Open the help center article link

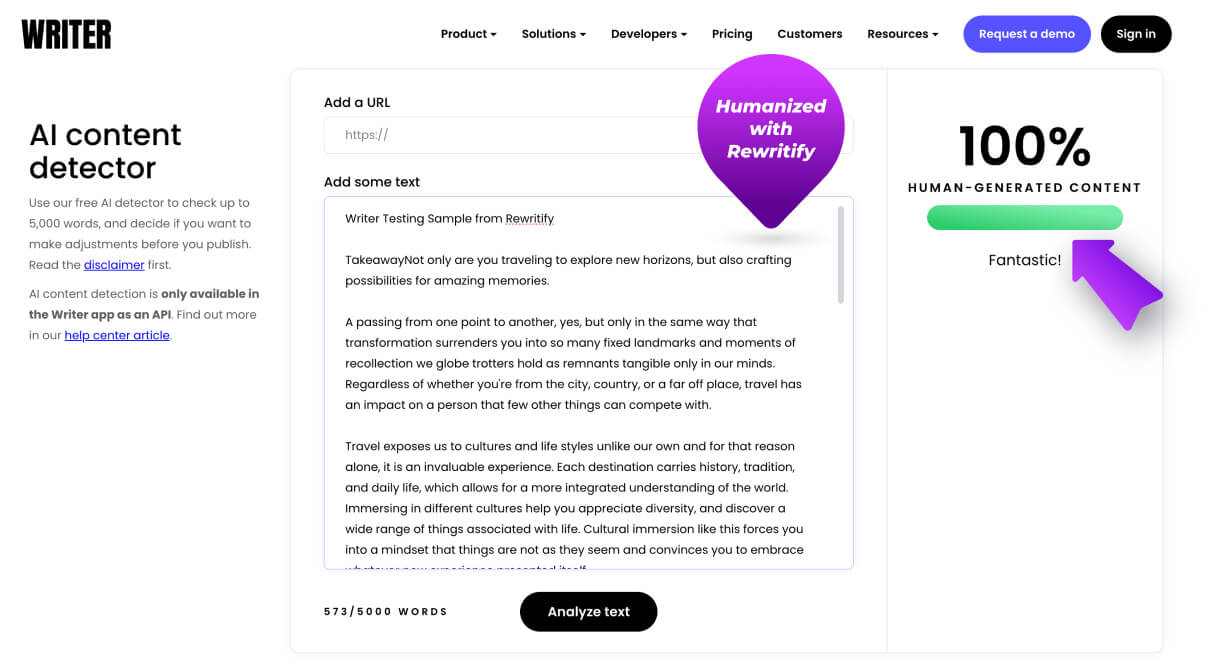click(x=117, y=334)
